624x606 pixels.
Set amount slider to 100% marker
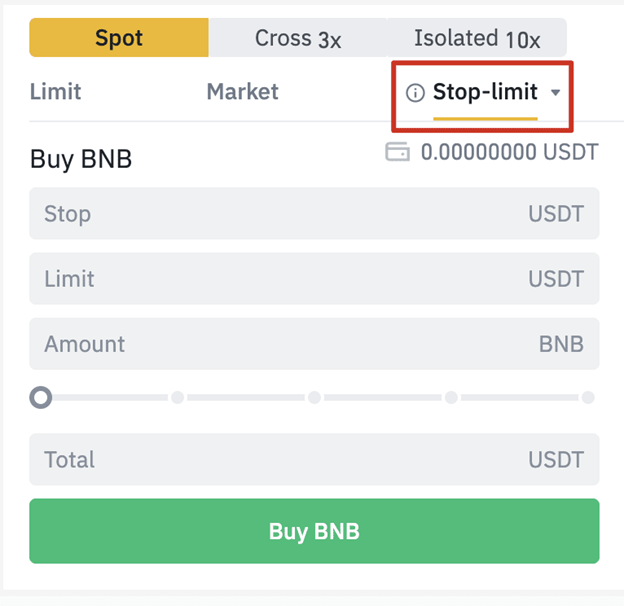[588, 397]
